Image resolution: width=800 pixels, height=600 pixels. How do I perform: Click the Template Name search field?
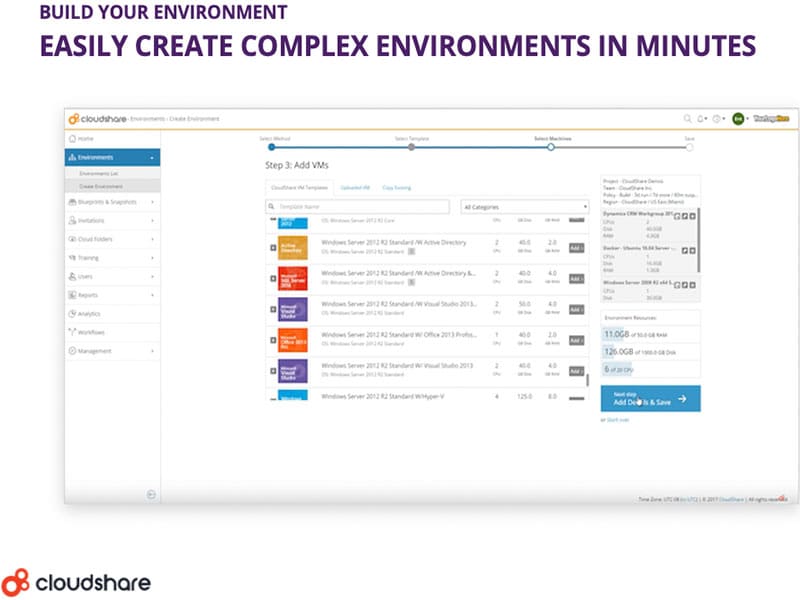(x=358, y=207)
